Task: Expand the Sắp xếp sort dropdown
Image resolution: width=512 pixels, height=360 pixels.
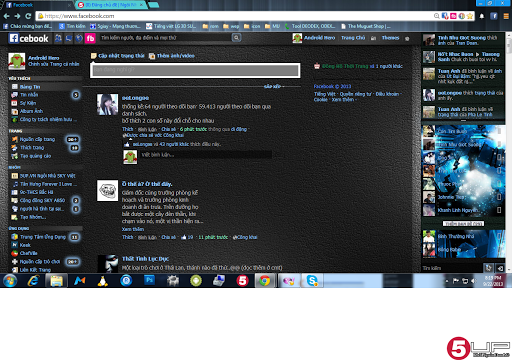Action: tap(273, 86)
